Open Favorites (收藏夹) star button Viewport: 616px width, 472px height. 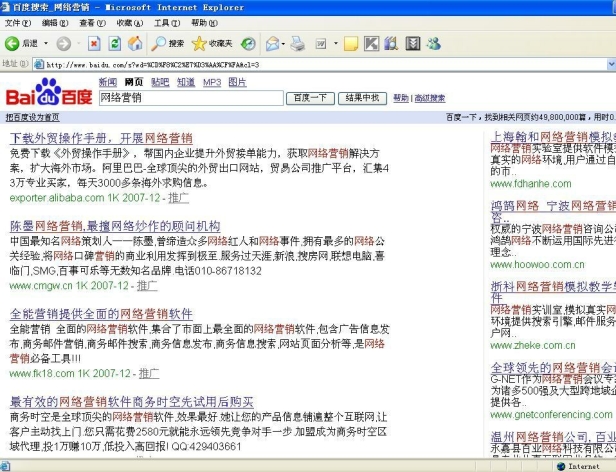pos(213,44)
